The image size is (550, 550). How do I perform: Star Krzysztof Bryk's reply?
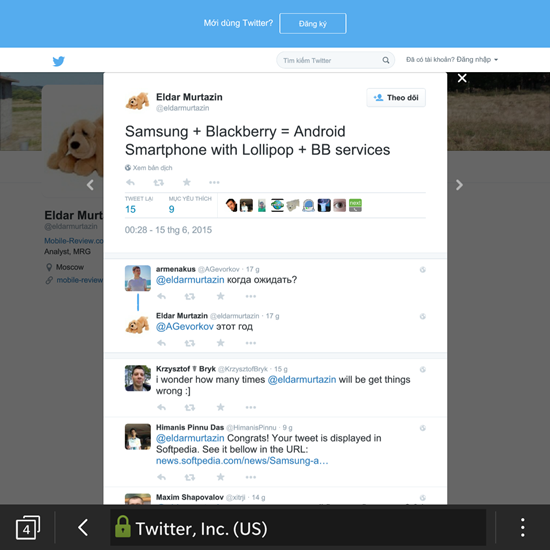click(x=220, y=407)
